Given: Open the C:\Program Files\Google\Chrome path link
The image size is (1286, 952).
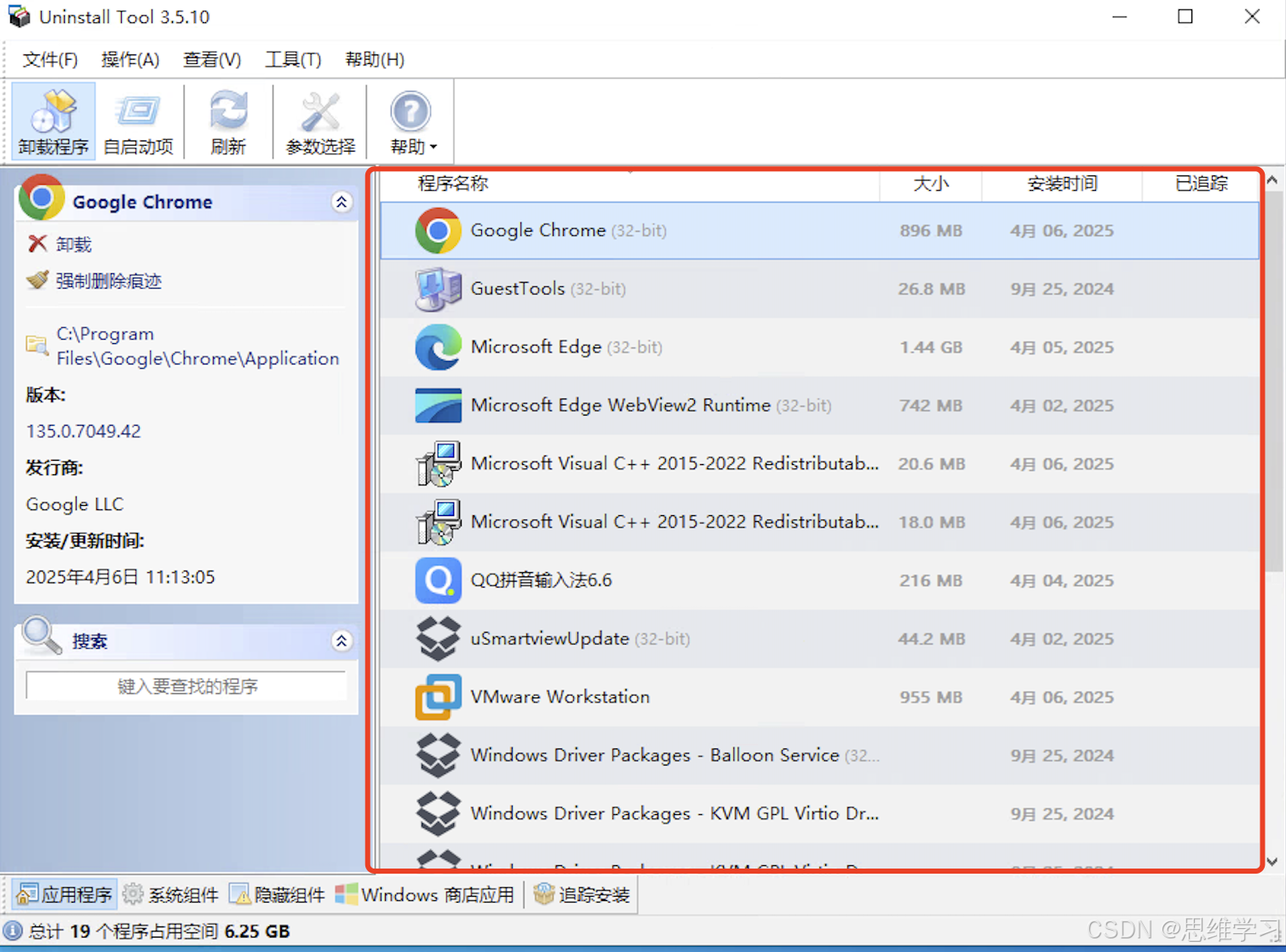Looking at the screenshot, I should point(198,346).
